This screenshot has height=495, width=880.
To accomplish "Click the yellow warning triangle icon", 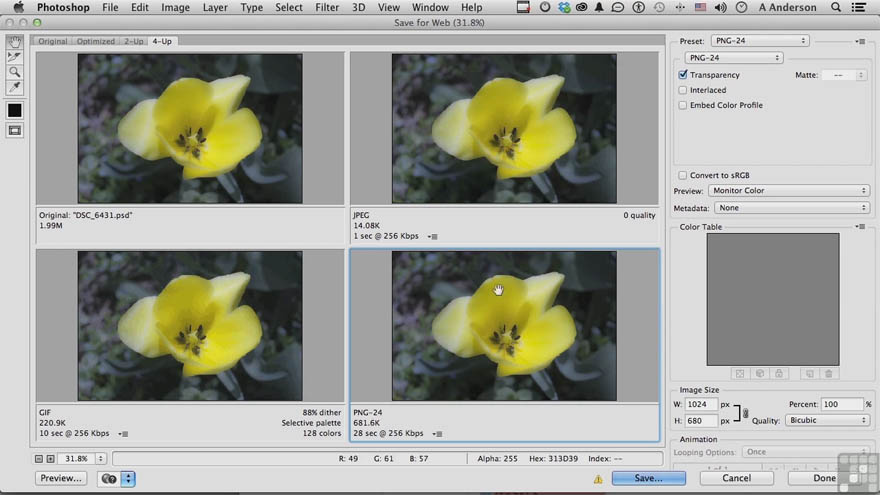I will pos(598,479).
